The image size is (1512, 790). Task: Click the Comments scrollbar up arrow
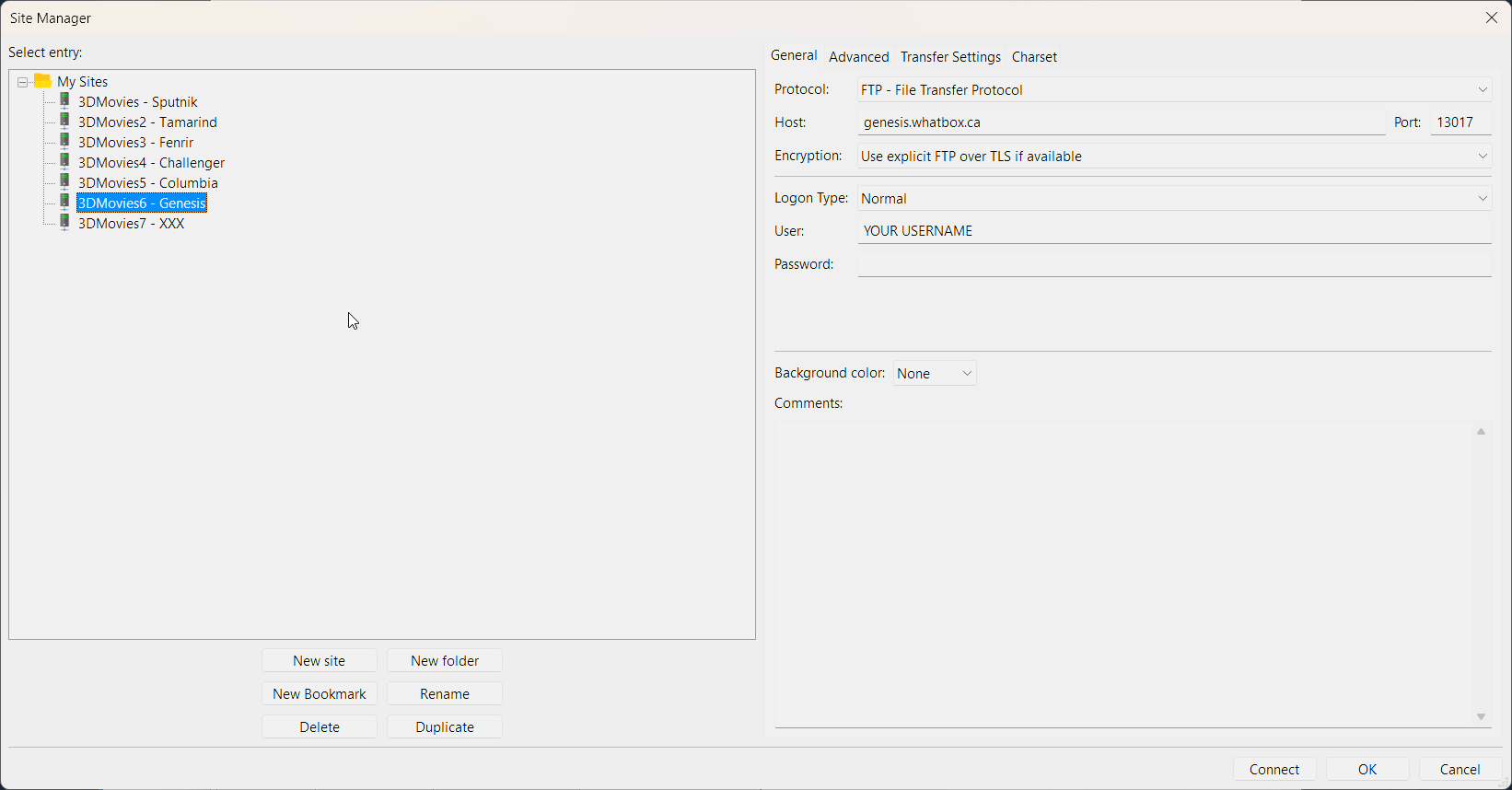tap(1482, 432)
